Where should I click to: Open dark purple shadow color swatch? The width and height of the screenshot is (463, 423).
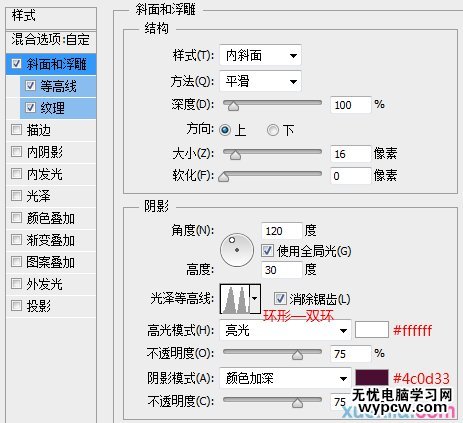click(372, 377)
